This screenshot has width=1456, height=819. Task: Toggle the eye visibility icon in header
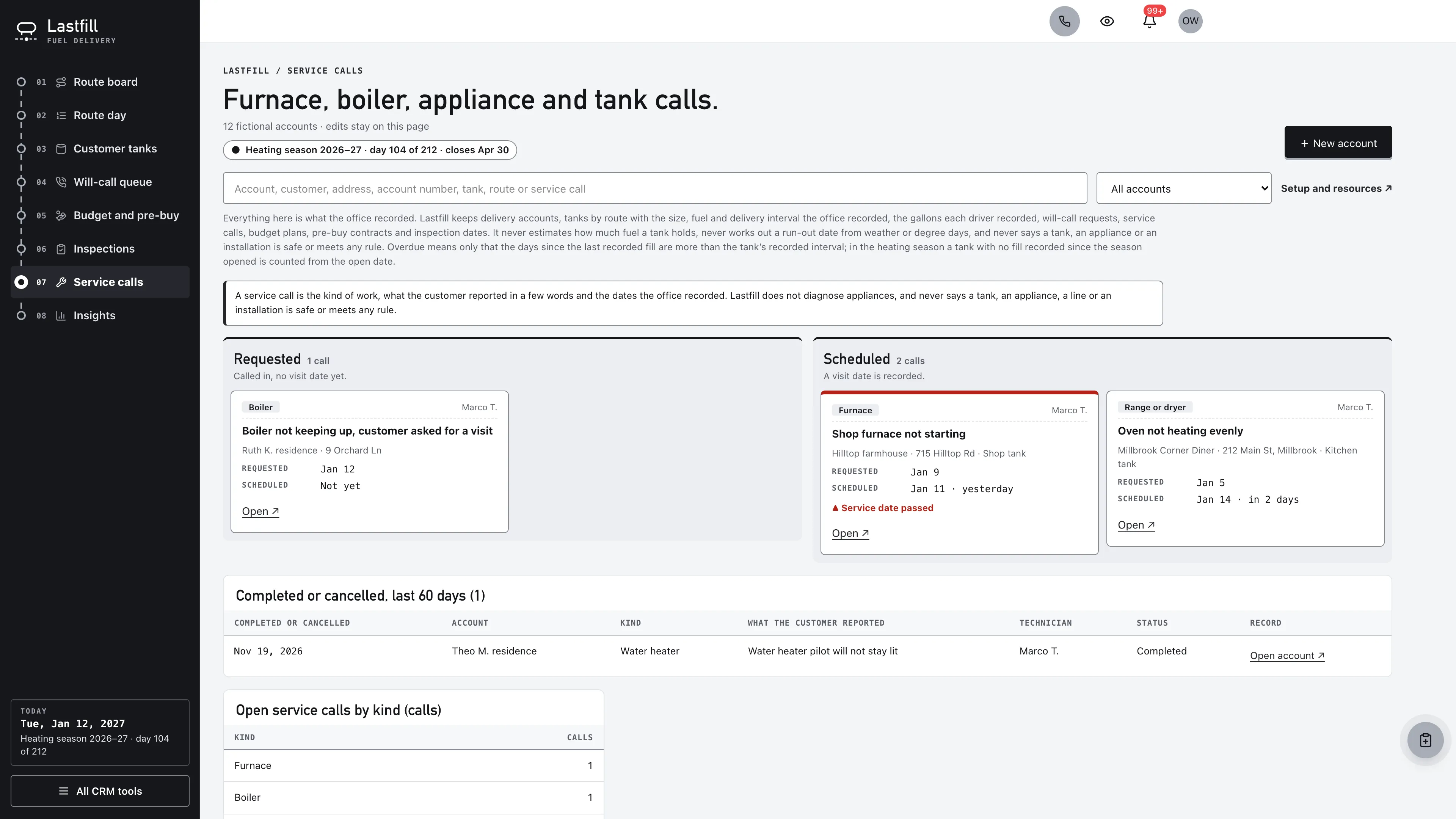[x=1107, y=21]
